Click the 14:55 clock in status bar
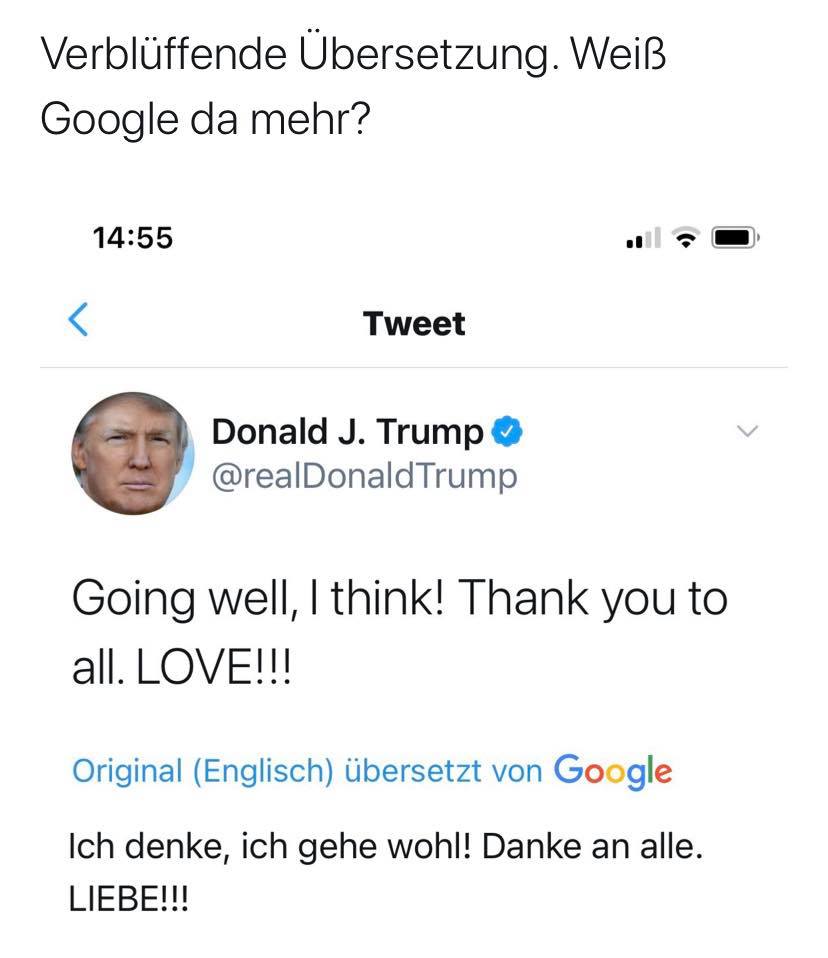The width and height of the screenshot is (828, 958). coord(132,238)
